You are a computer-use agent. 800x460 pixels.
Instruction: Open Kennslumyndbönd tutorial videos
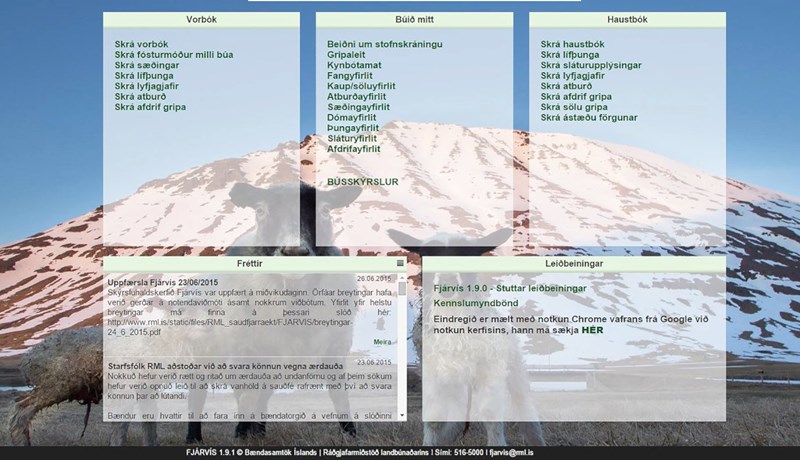(x=475, y=303)
